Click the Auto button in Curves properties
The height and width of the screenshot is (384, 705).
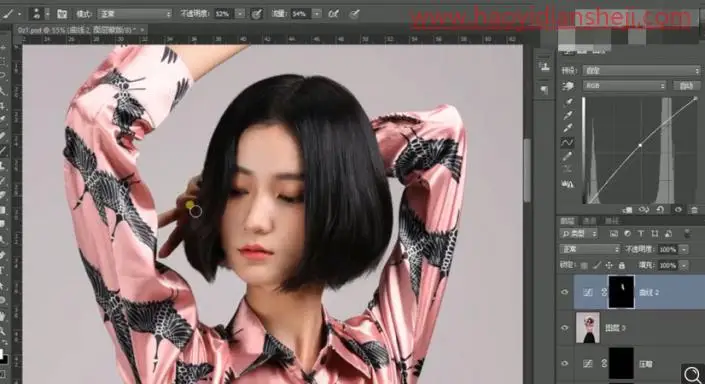click(x=686, y=85)
